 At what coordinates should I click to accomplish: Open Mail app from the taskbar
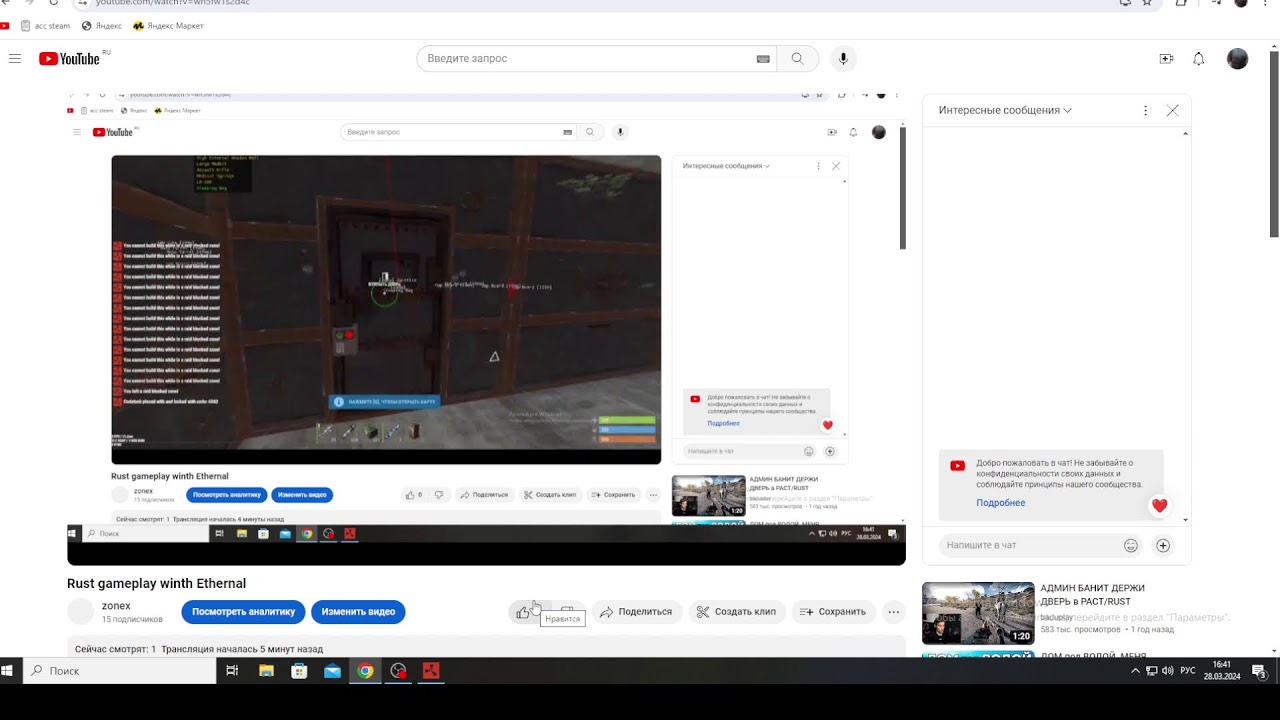coord(332,671)
